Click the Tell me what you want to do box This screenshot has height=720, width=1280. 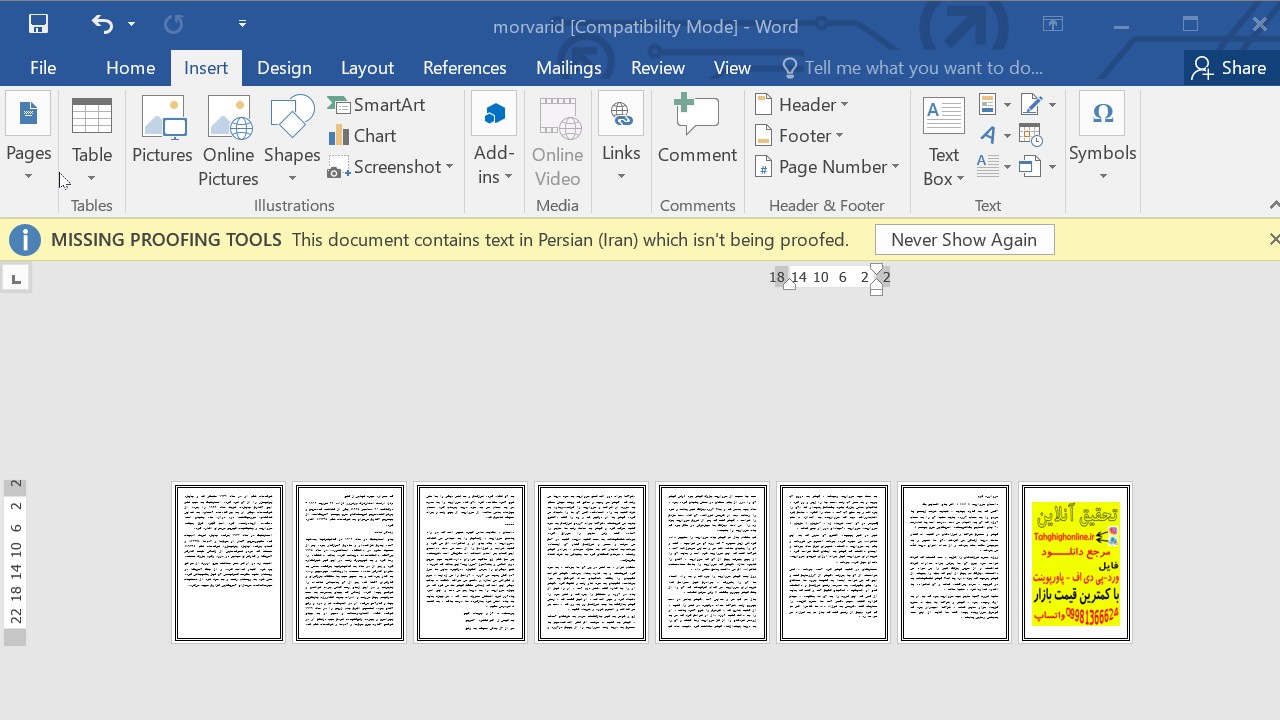pyautogui.click(x=912, y=68)
